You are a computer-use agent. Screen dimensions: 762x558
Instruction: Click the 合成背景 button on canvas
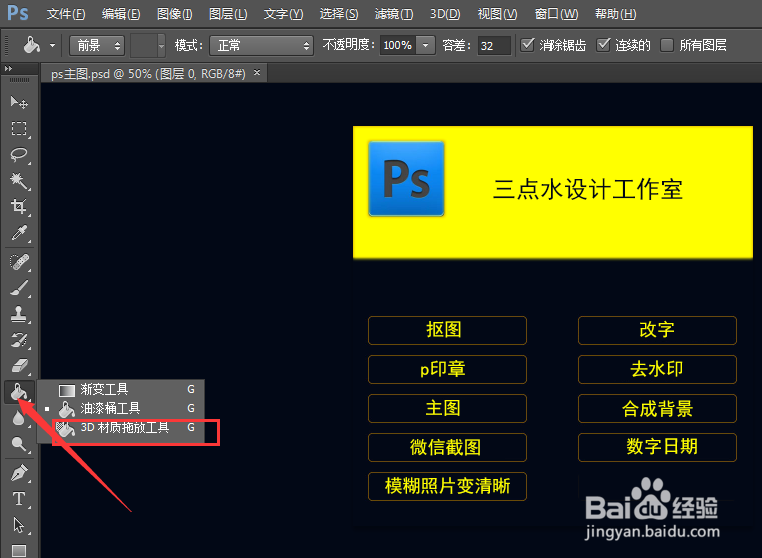coord(657,408)
